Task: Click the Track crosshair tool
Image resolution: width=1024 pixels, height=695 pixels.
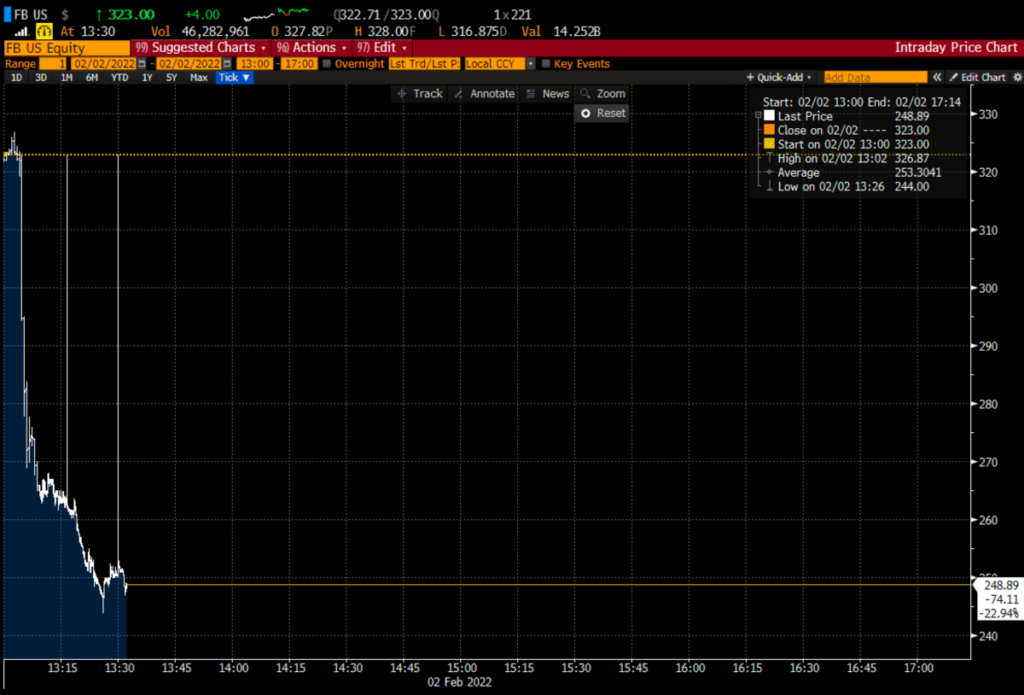Action: (420, 94)
